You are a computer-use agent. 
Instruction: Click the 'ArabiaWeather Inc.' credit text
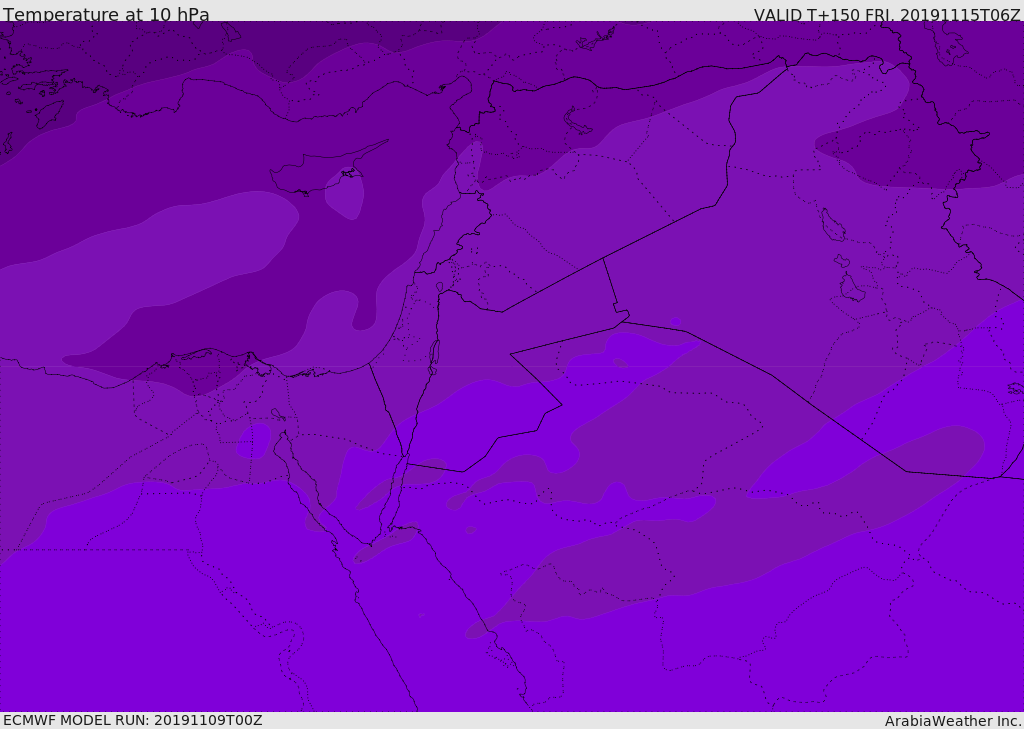pos(953,721)
